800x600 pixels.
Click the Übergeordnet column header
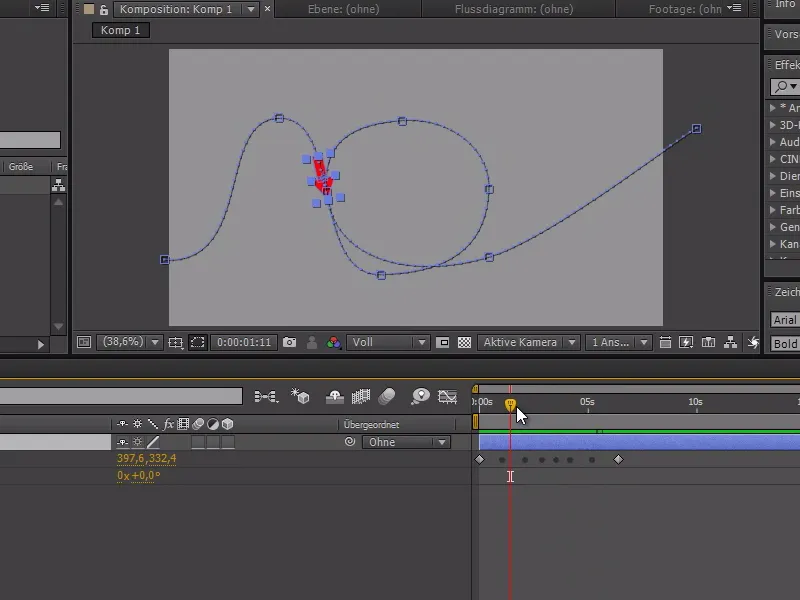pyautogui.click(x=371, y=424)
